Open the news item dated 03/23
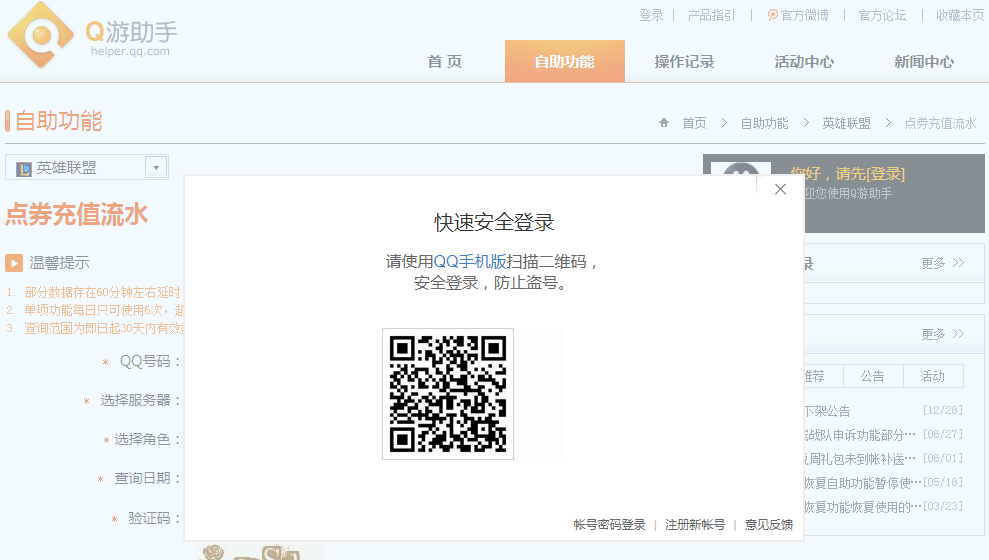Screen dimensions: 989x560 click(863, 507)
